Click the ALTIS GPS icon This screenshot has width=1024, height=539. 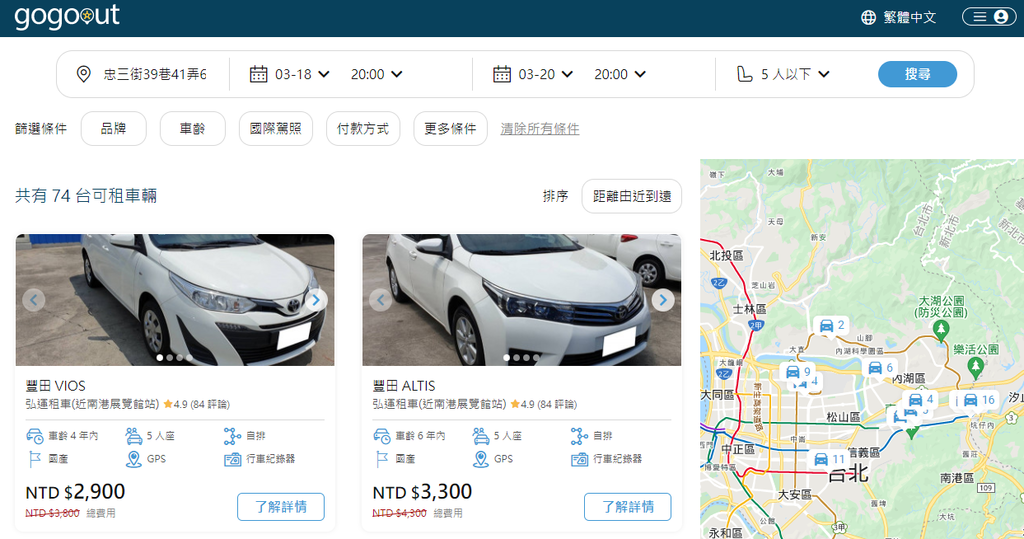[x=481, y=459]
